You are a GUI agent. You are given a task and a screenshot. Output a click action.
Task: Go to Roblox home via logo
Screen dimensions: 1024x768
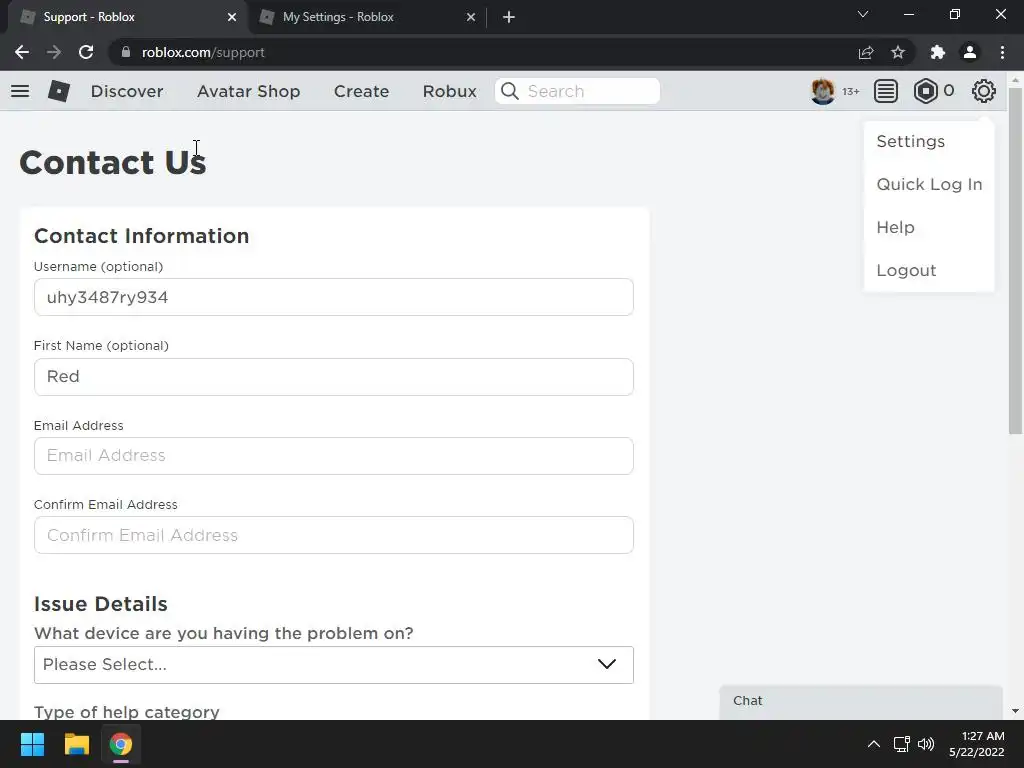pyautogui.click(x=59, y=91)
